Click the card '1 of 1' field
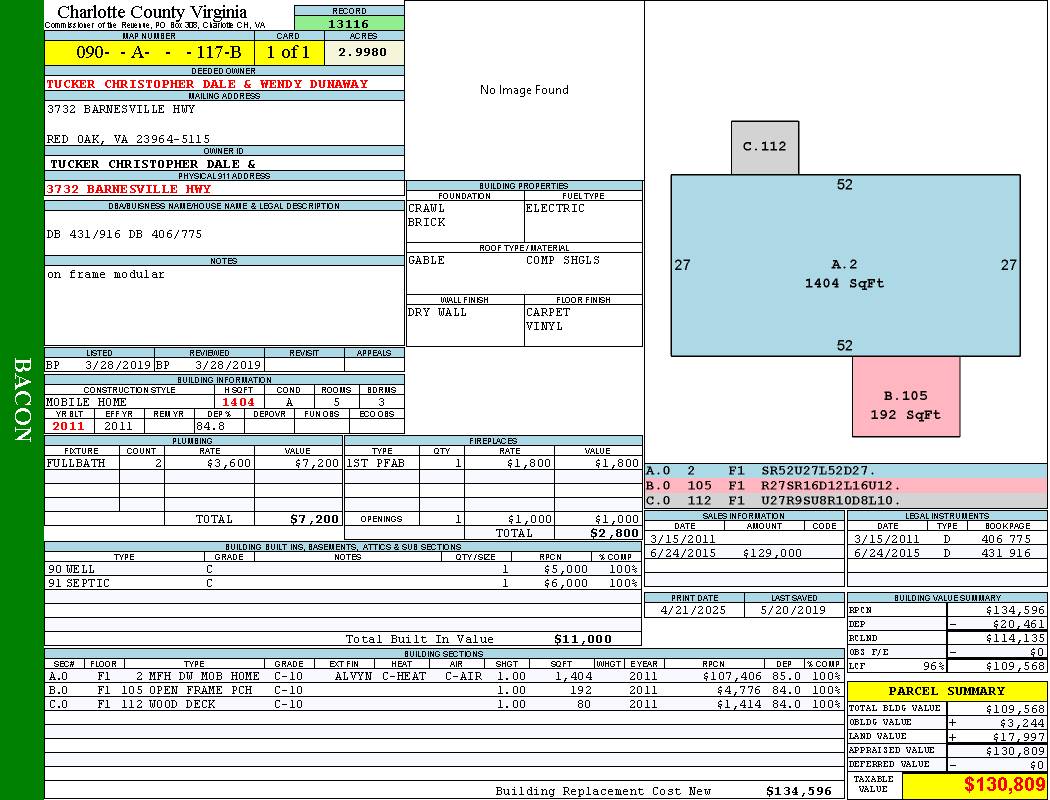 (288, 52)
